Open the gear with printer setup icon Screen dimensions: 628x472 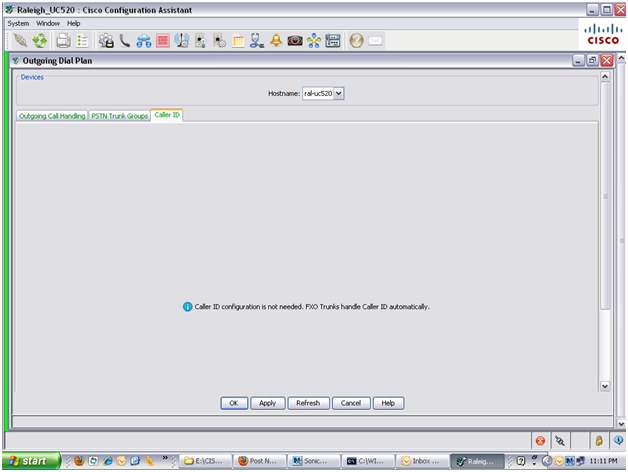click(106, 40)
